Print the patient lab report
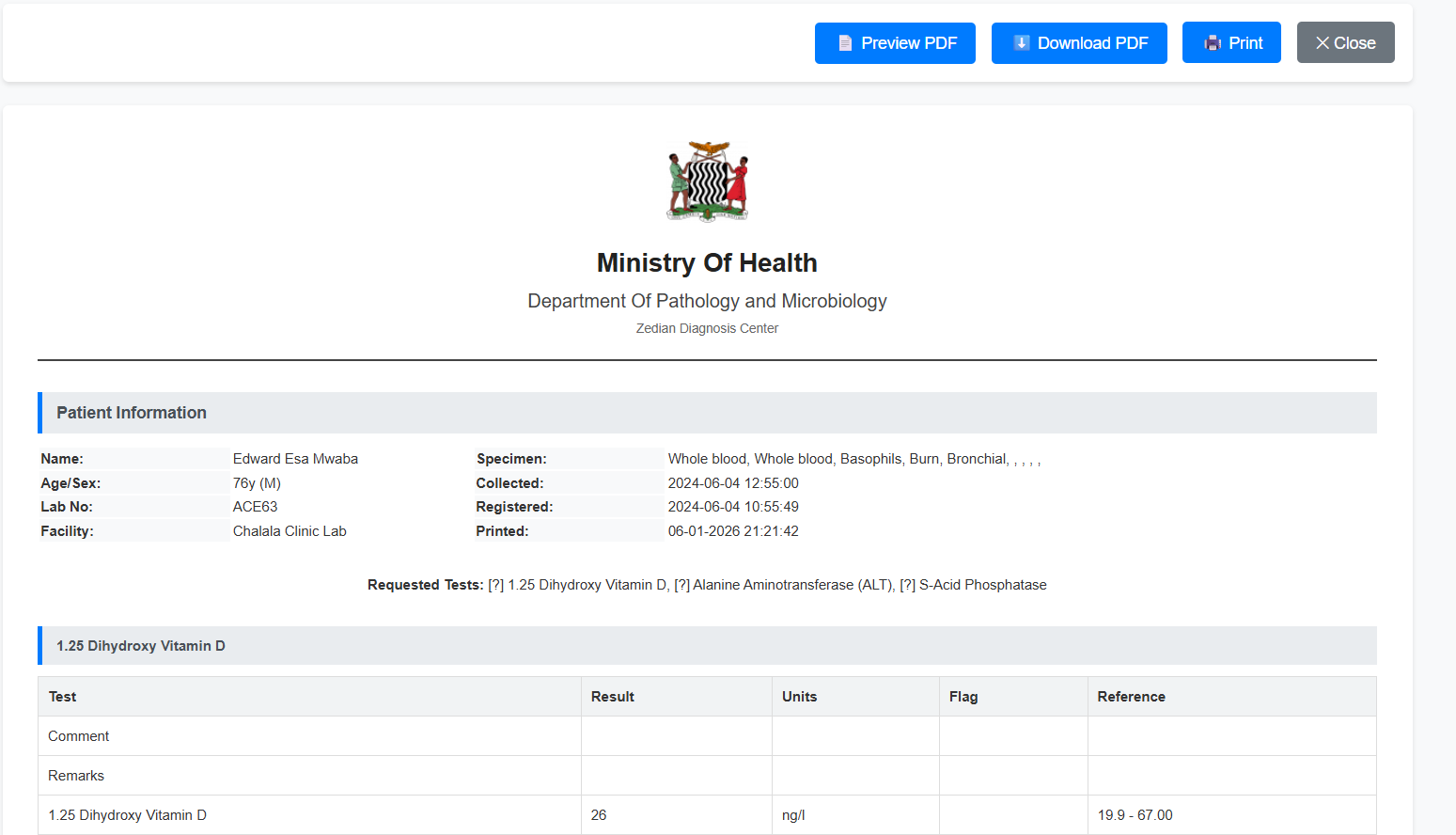 [1231, 42]
